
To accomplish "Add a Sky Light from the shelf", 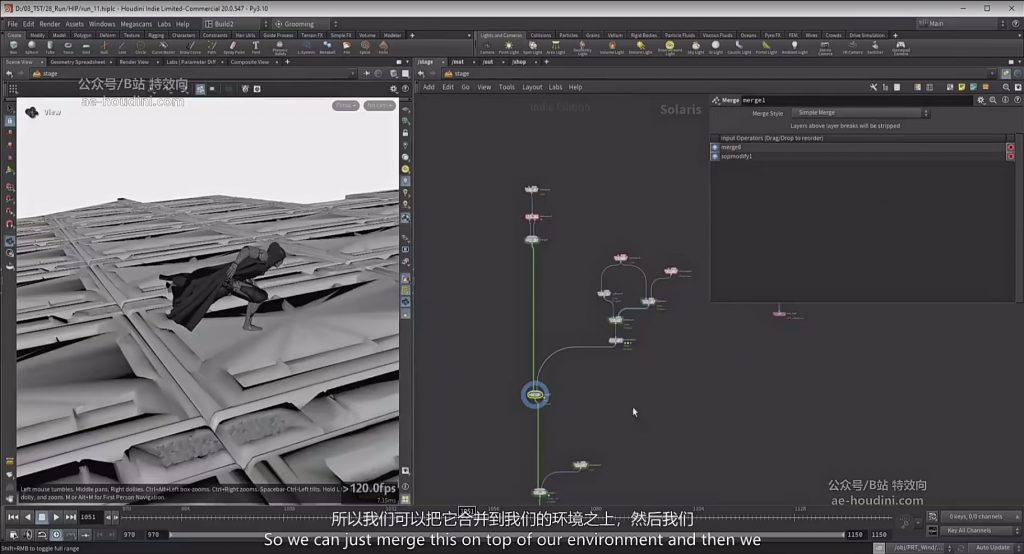I will pyautogui.click(x=696, y=47).
